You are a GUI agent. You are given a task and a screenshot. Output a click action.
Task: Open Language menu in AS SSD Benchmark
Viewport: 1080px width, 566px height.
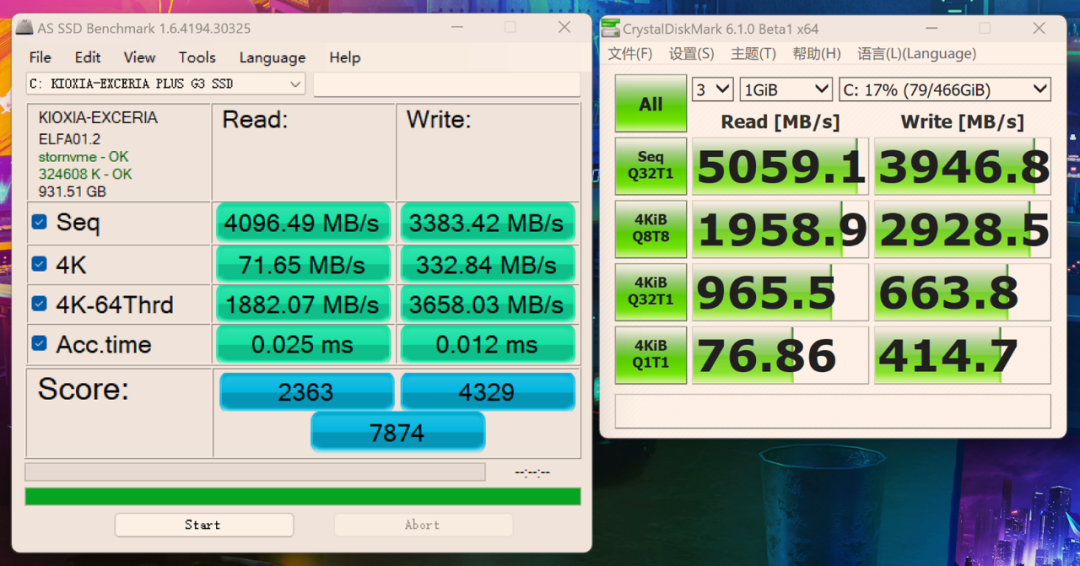(272, 58)
